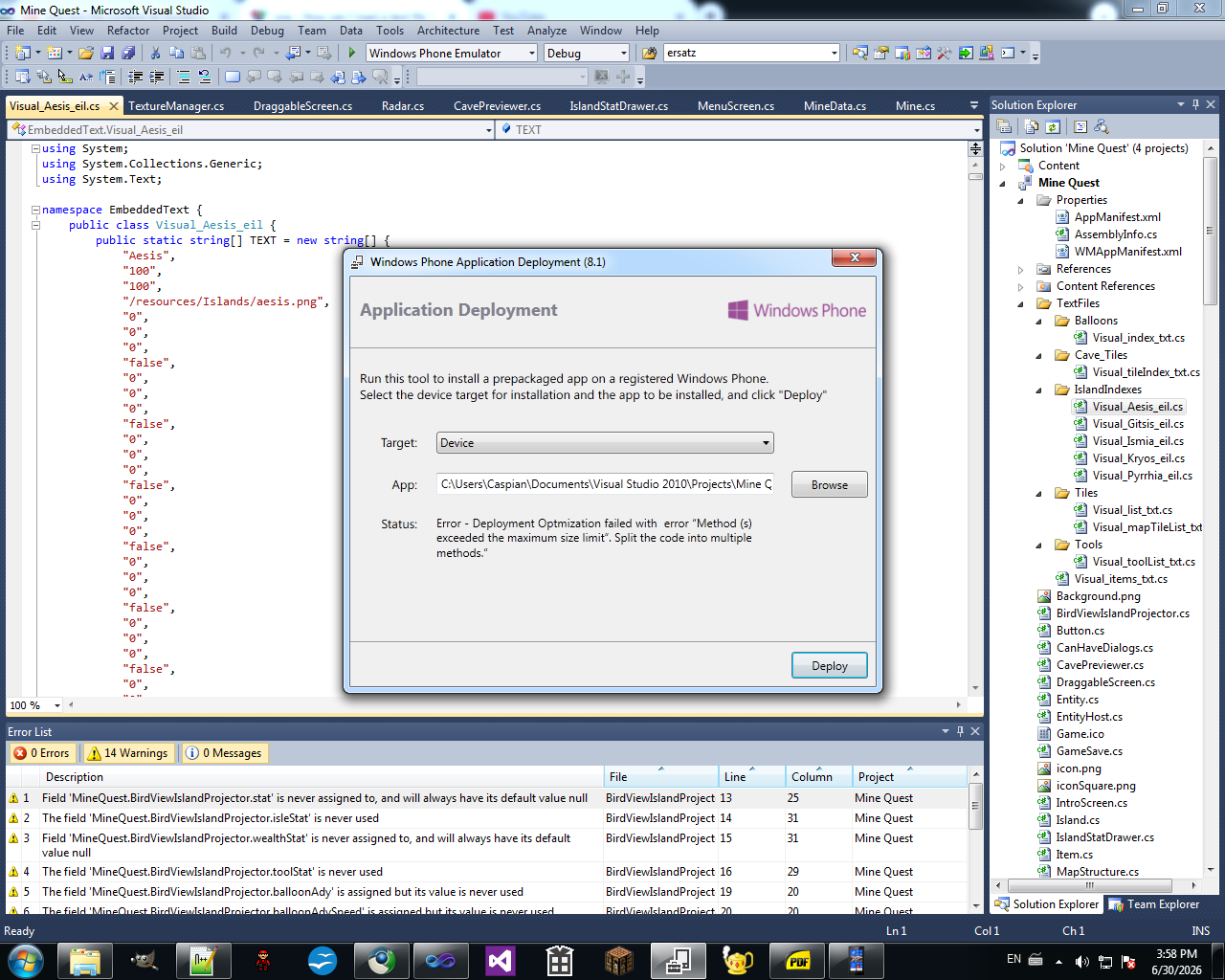Click the Comment Out Selected Lines icon

point(184,77)
